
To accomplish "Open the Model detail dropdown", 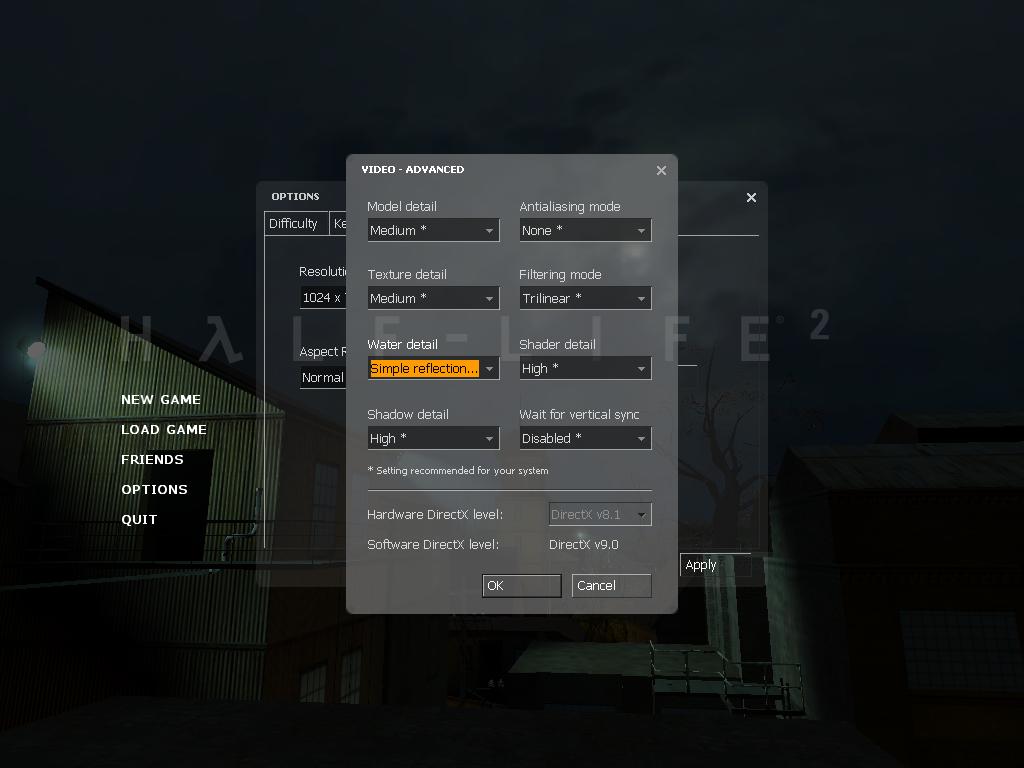I will tap(433, 230).
